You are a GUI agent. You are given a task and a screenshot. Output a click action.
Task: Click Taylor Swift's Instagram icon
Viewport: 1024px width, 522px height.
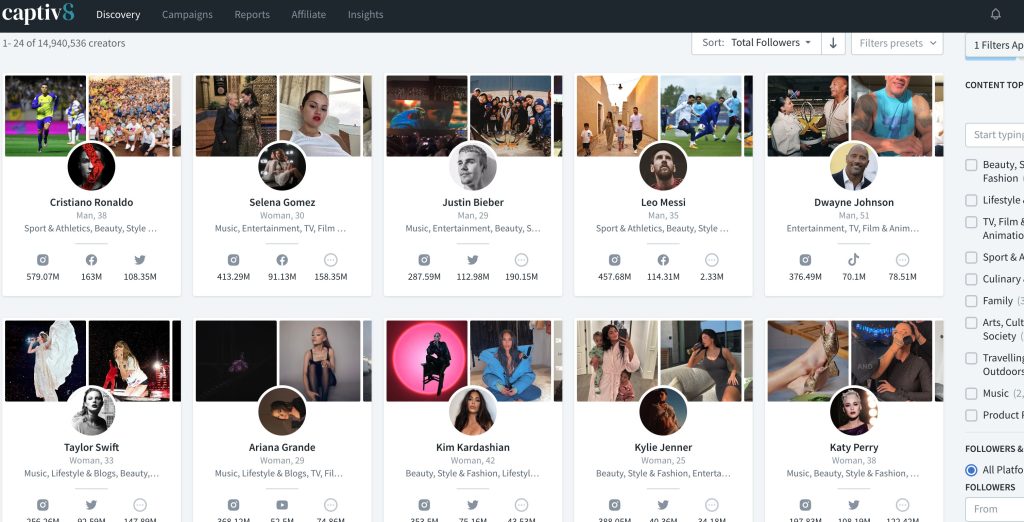pos(42,505)
